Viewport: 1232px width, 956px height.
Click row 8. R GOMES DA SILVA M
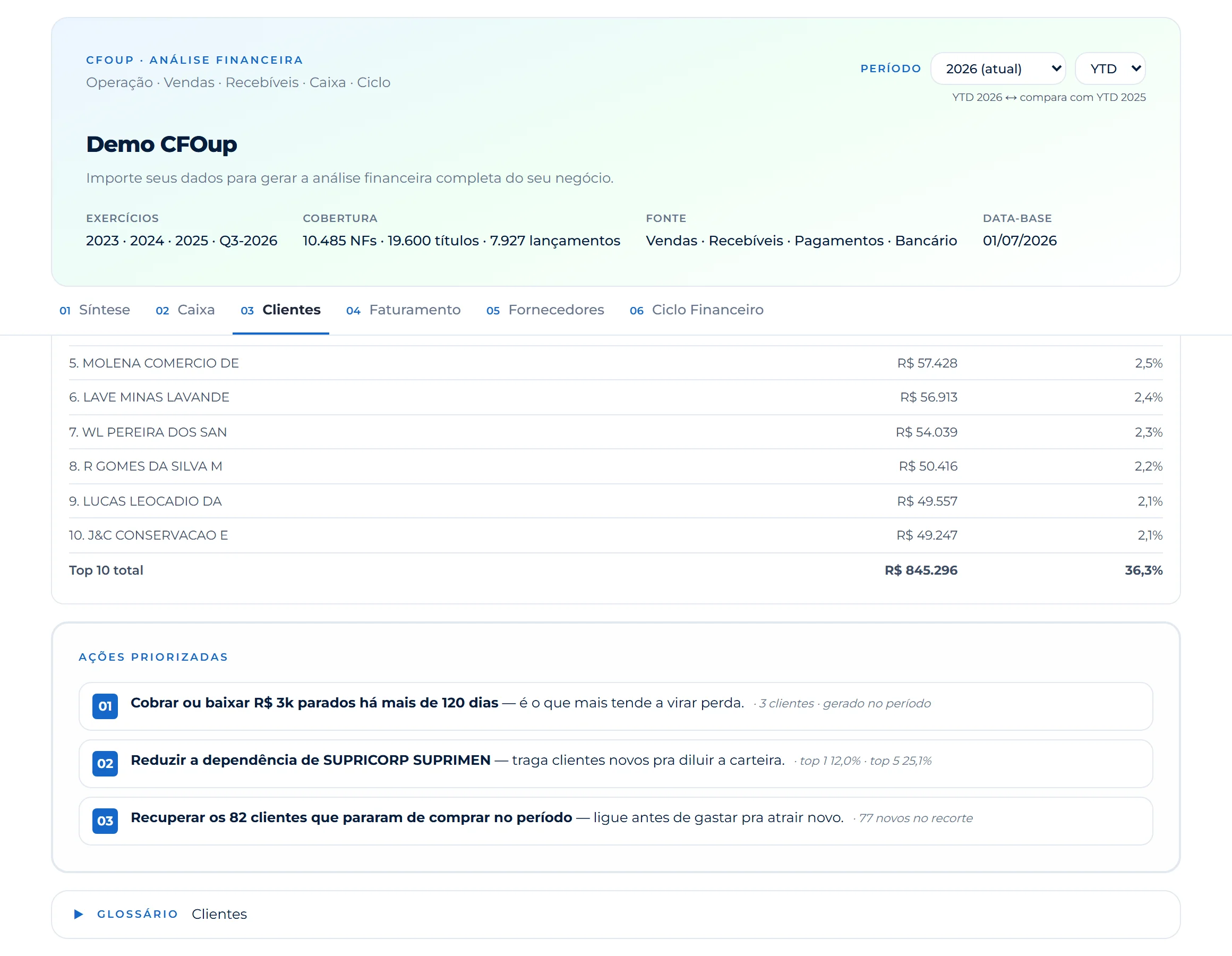click(615, 466)
